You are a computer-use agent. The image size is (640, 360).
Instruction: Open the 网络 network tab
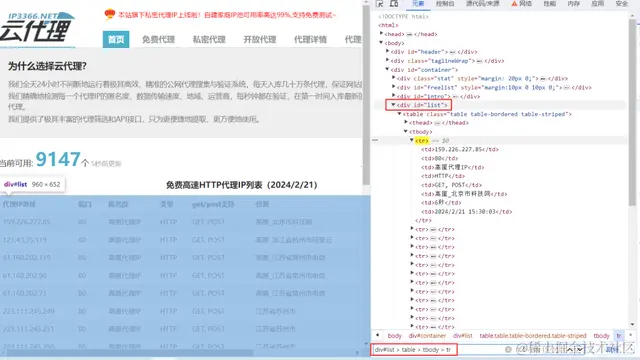click(525, 4)
